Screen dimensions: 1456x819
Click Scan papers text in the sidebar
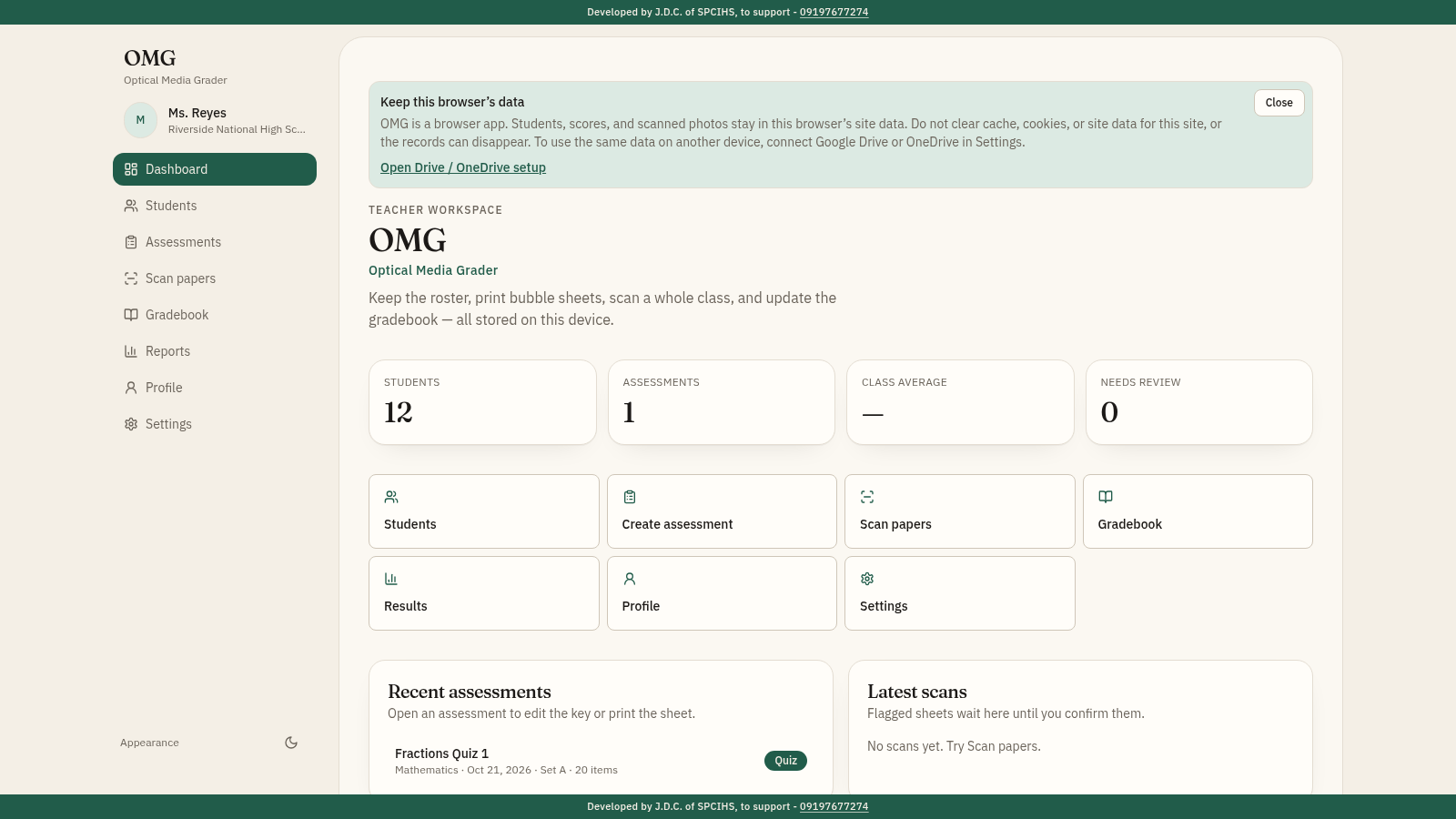click(x=180, y=278)
